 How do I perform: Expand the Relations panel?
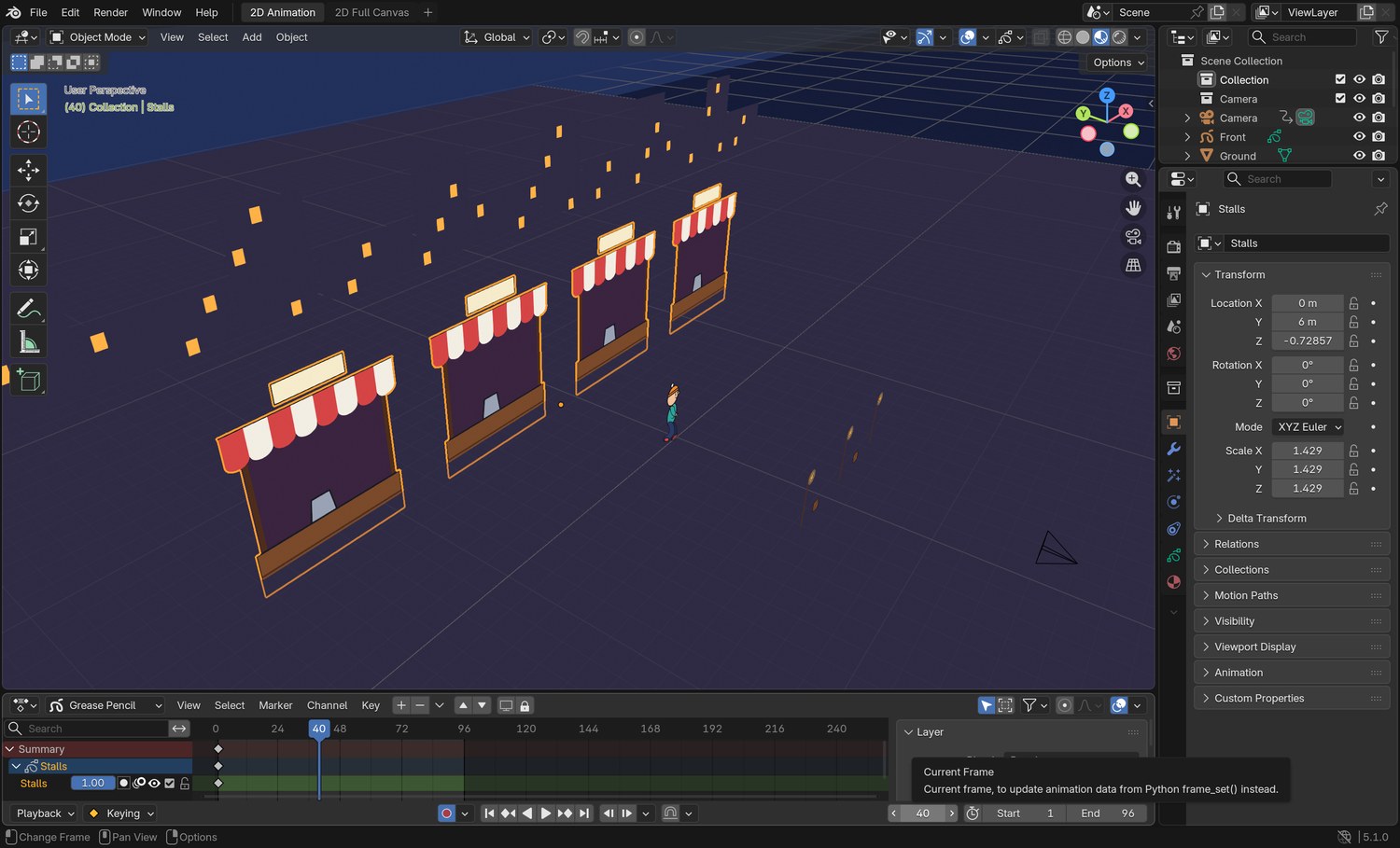coord(1292,544)
